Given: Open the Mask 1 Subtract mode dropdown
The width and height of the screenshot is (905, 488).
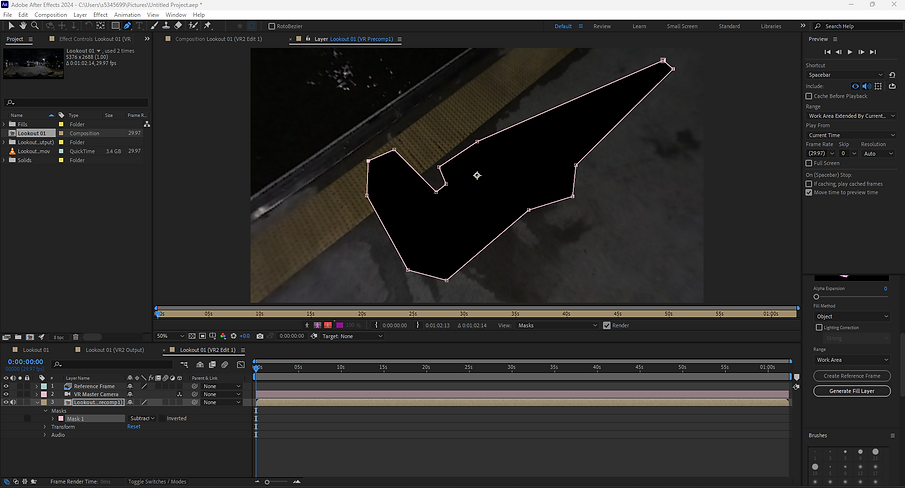Looking at the screenshot, I should pyautogui.click(x=142, y=418).
